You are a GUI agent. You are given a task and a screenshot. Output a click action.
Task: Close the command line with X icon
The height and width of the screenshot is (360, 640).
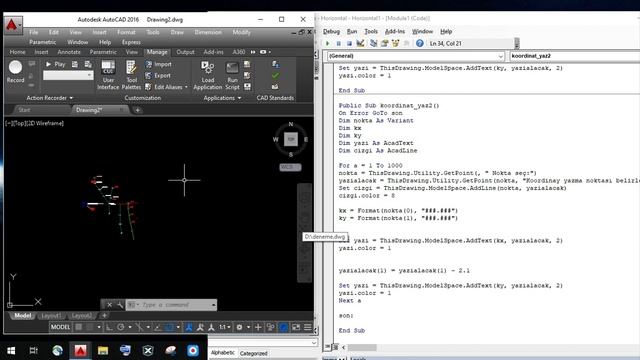[x=109, y=305]
